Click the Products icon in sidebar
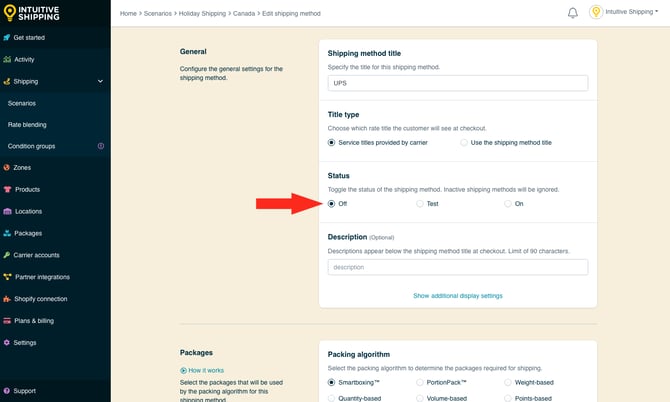Image resolution: width=670 pixels, height=402 pixels. (7, 189)
